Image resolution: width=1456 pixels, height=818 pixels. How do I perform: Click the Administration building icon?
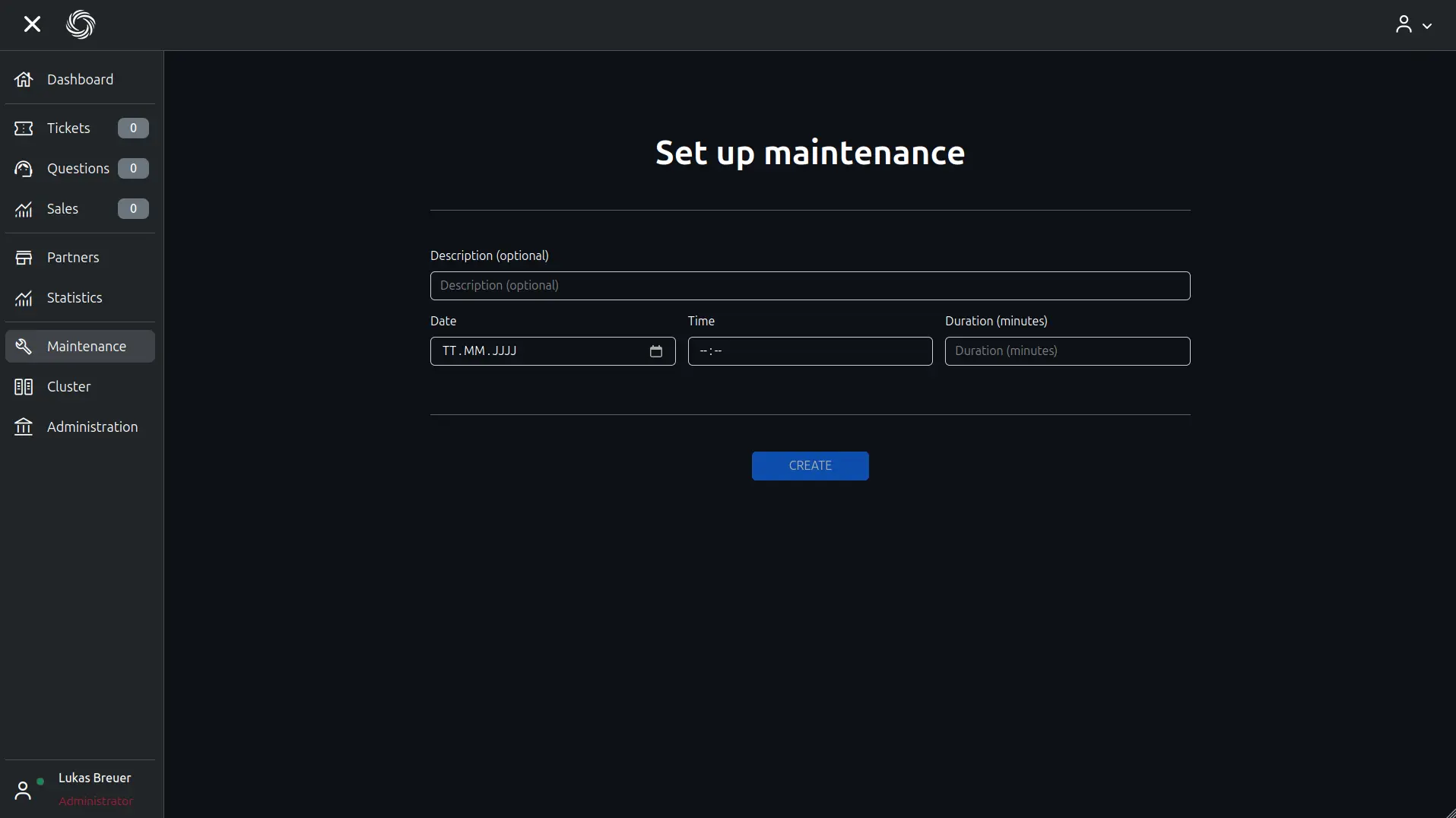click(x=24, y=427)
